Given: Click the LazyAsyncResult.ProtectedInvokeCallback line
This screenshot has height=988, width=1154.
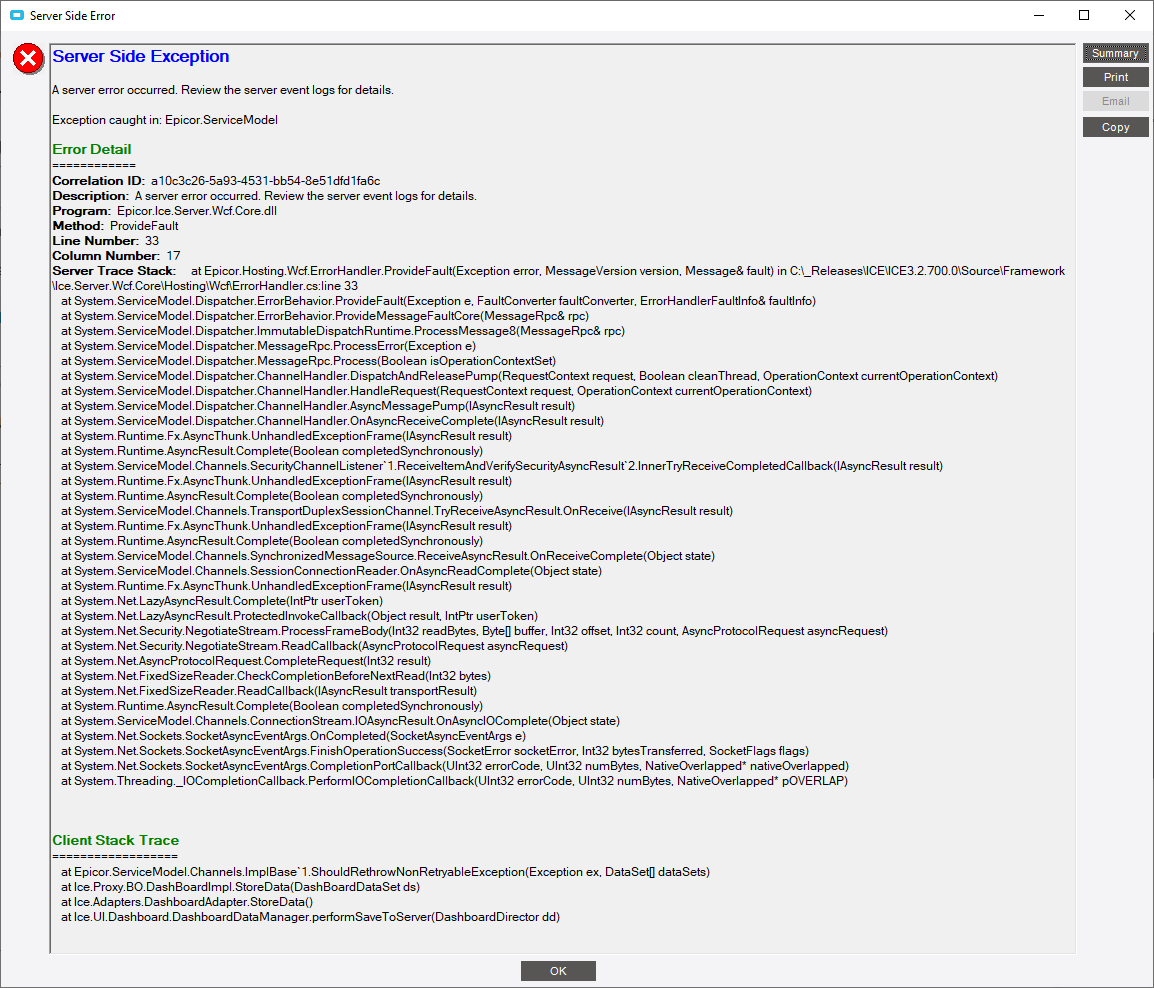Looking at the screenshot, I should [300, 616].
